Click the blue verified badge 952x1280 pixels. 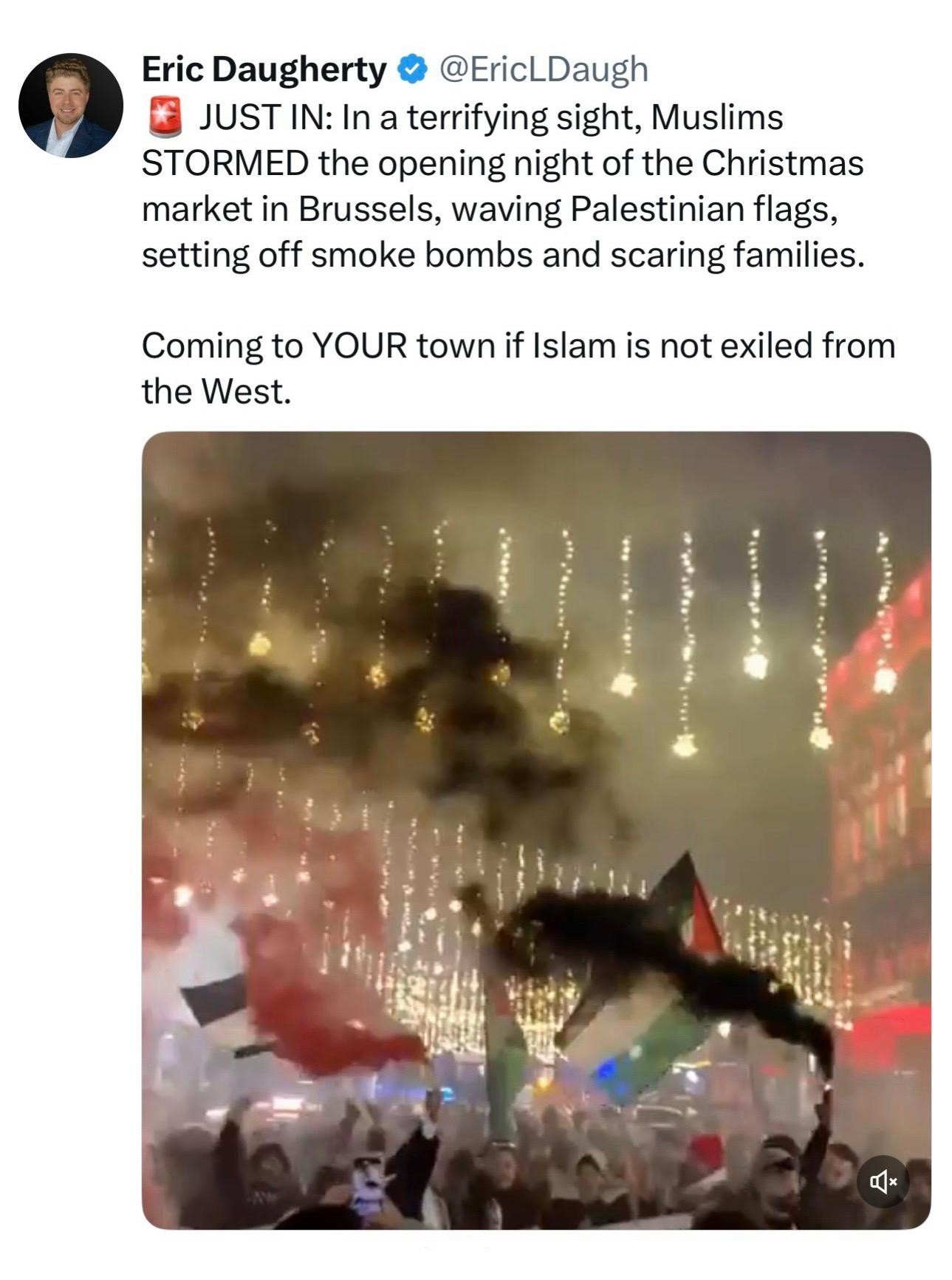[x=412, y=70]
